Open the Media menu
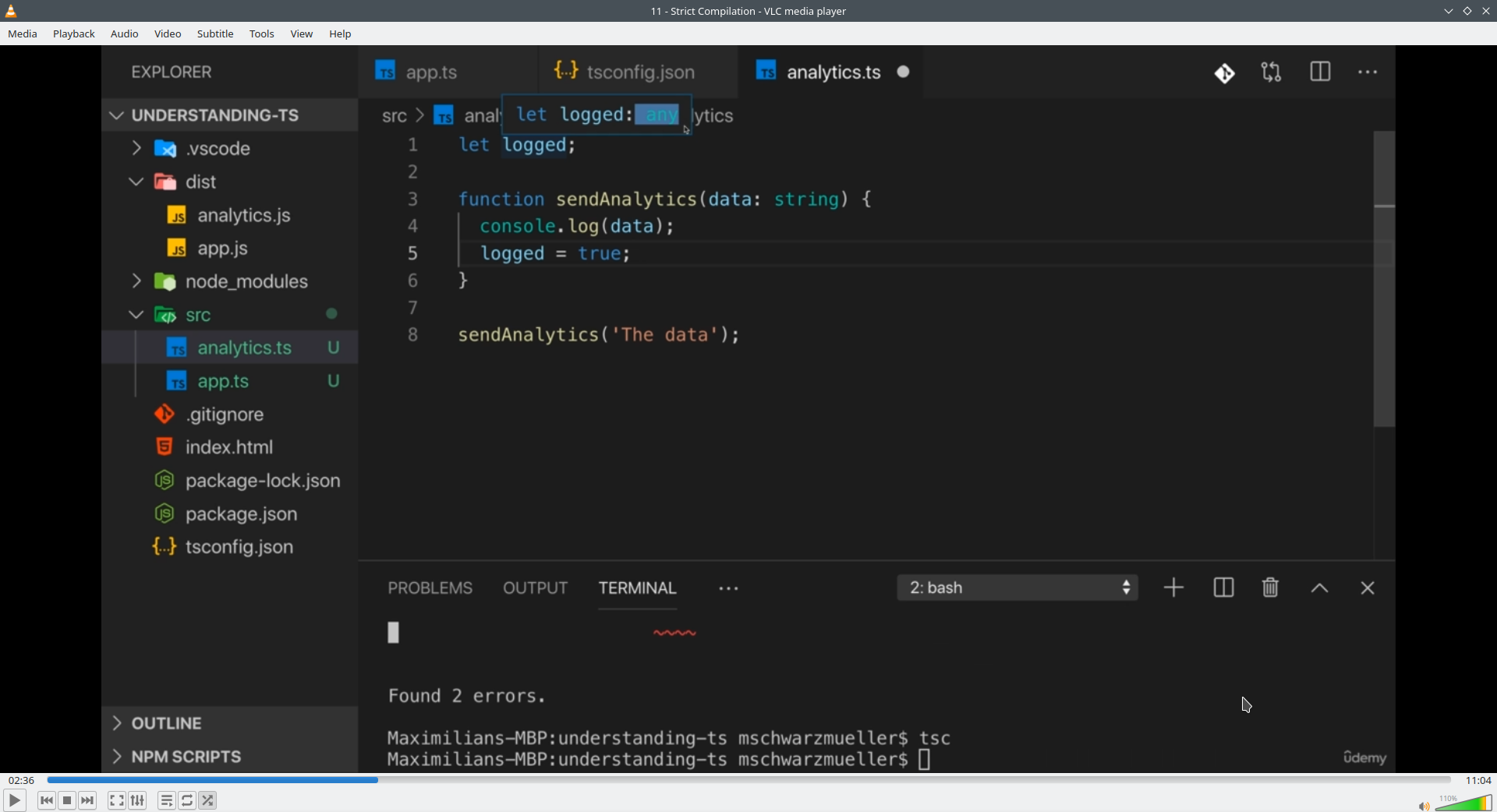Screen dimensions: 1497x812 pyautogui.click(x=23, y=34)
